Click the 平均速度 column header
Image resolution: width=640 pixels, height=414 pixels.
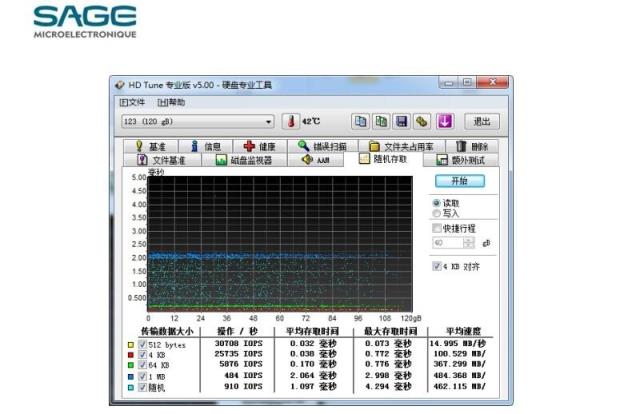[463, 331]
